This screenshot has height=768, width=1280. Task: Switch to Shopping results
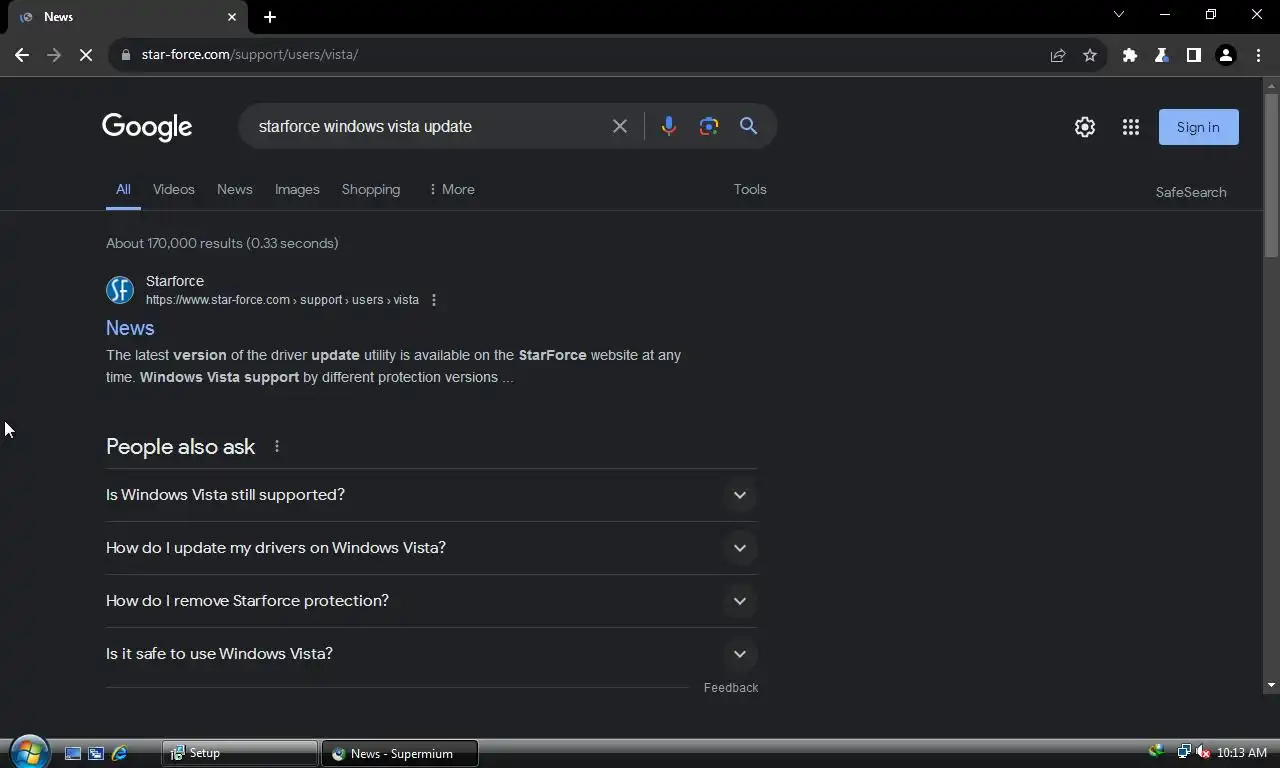(371, 189)
